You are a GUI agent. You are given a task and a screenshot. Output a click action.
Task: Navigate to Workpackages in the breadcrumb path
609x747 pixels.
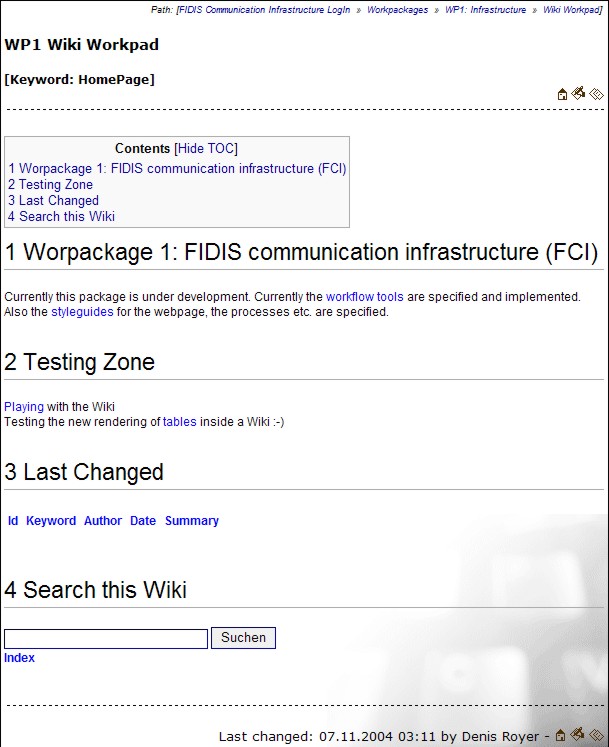pyautogui.click(x=397, y=10)
